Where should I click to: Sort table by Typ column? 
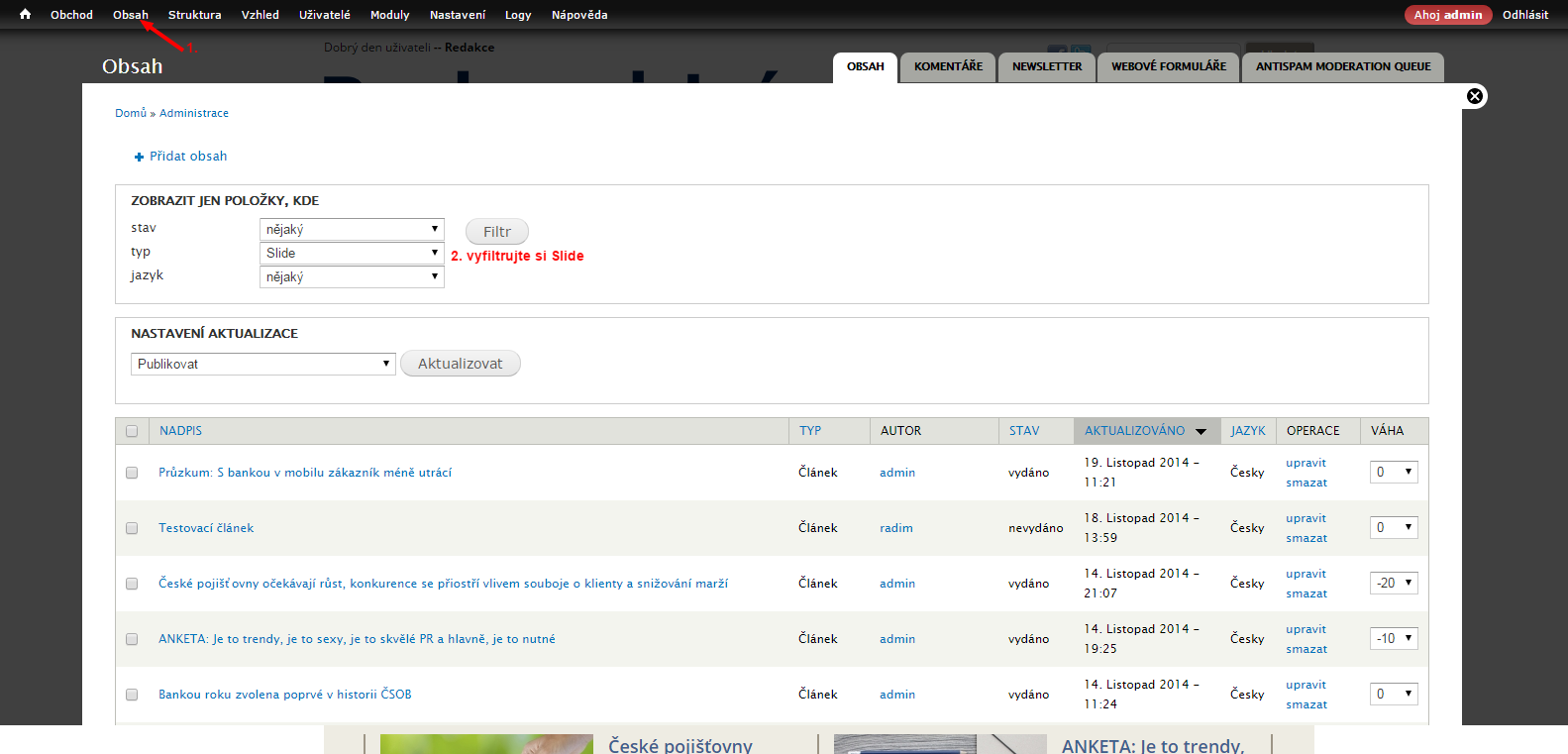(810, 431)
